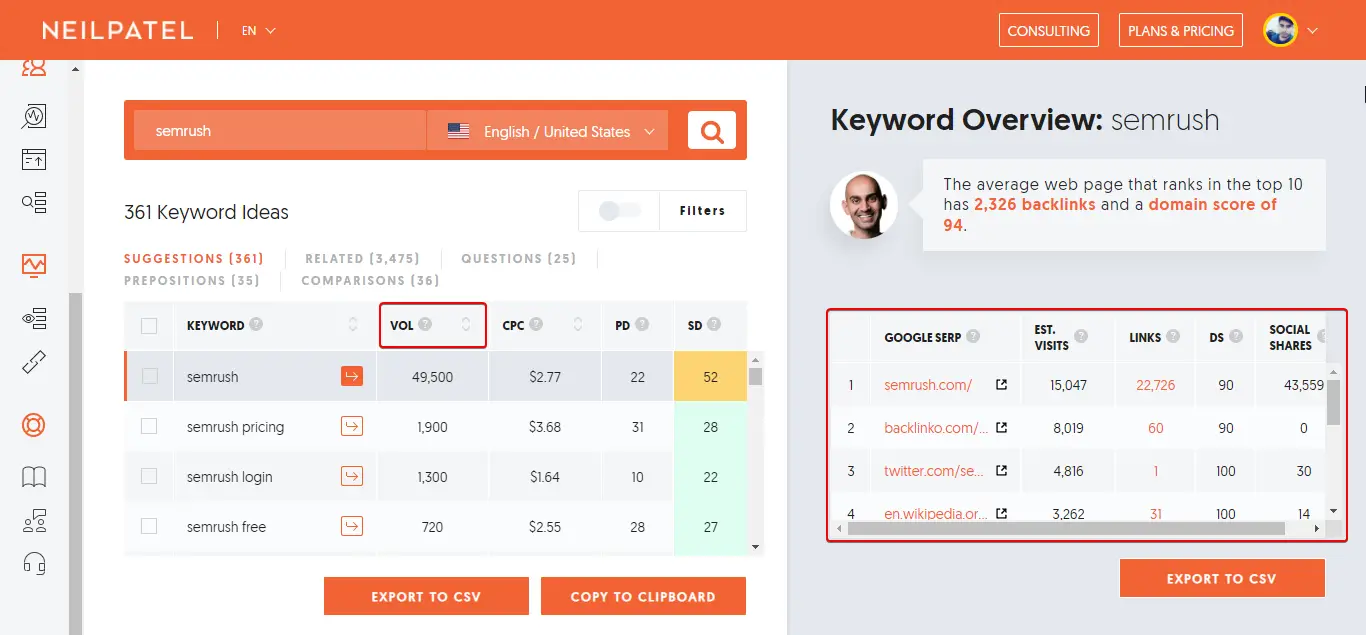This screenshot has width=1366, height=635.
Task: Open the EN language dropdown
Action: pos(258,31)
